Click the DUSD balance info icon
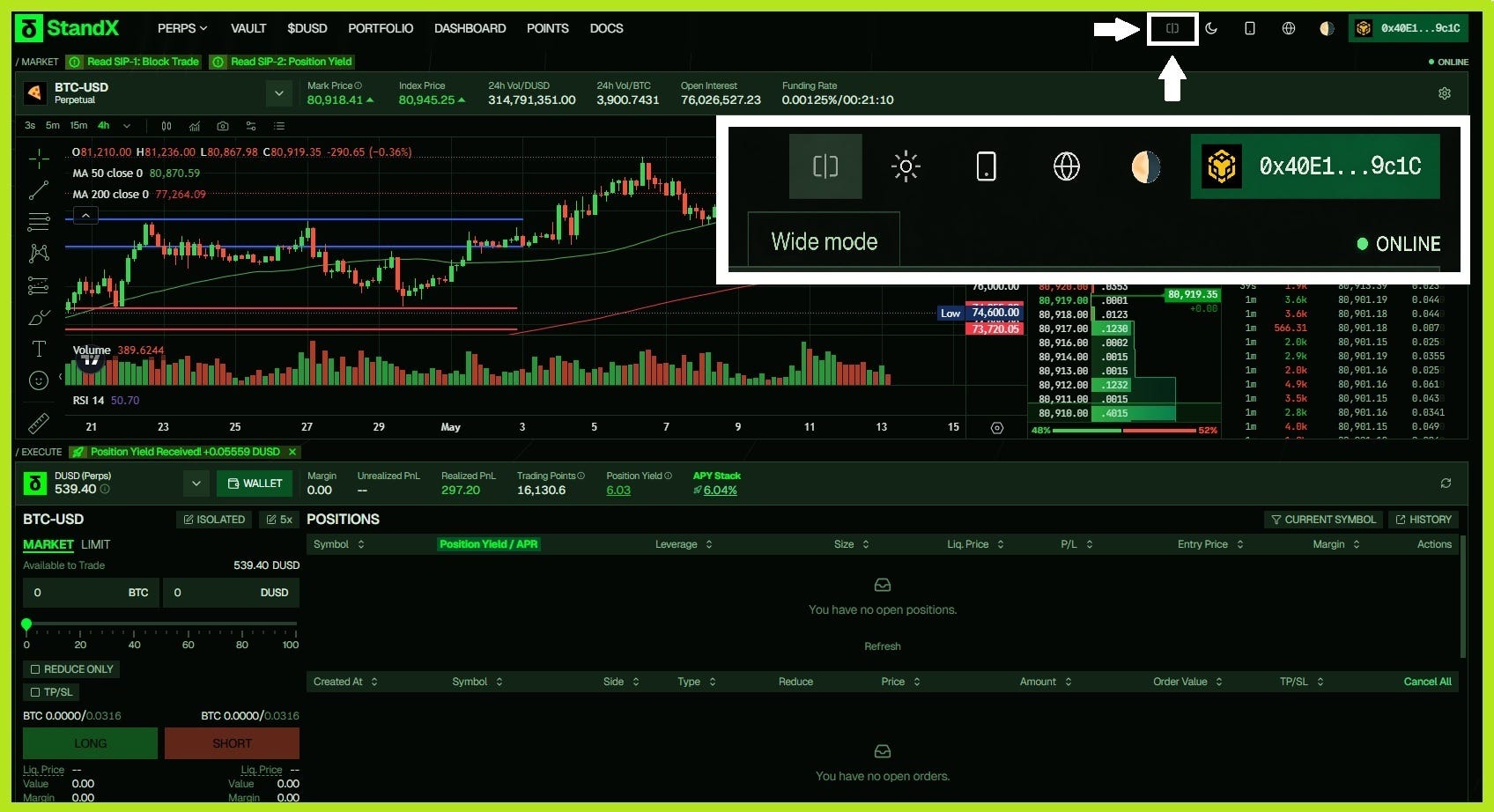The image size is (1494, 812). pos(105,489)
